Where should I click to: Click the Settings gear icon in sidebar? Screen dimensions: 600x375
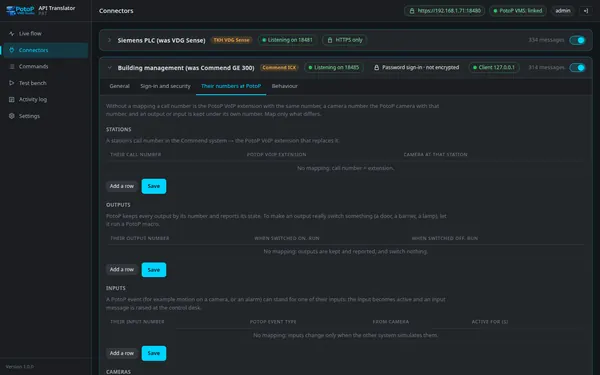11,116
